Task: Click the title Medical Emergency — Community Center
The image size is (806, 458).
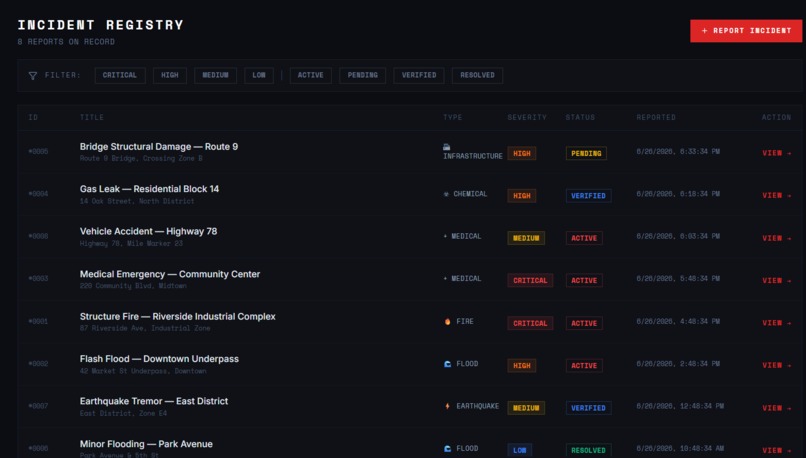Action: point(170,274)
